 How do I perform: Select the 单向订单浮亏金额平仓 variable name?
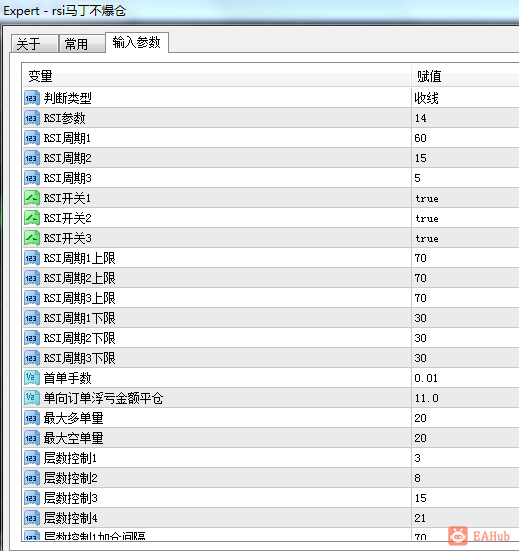coord(103,398)
